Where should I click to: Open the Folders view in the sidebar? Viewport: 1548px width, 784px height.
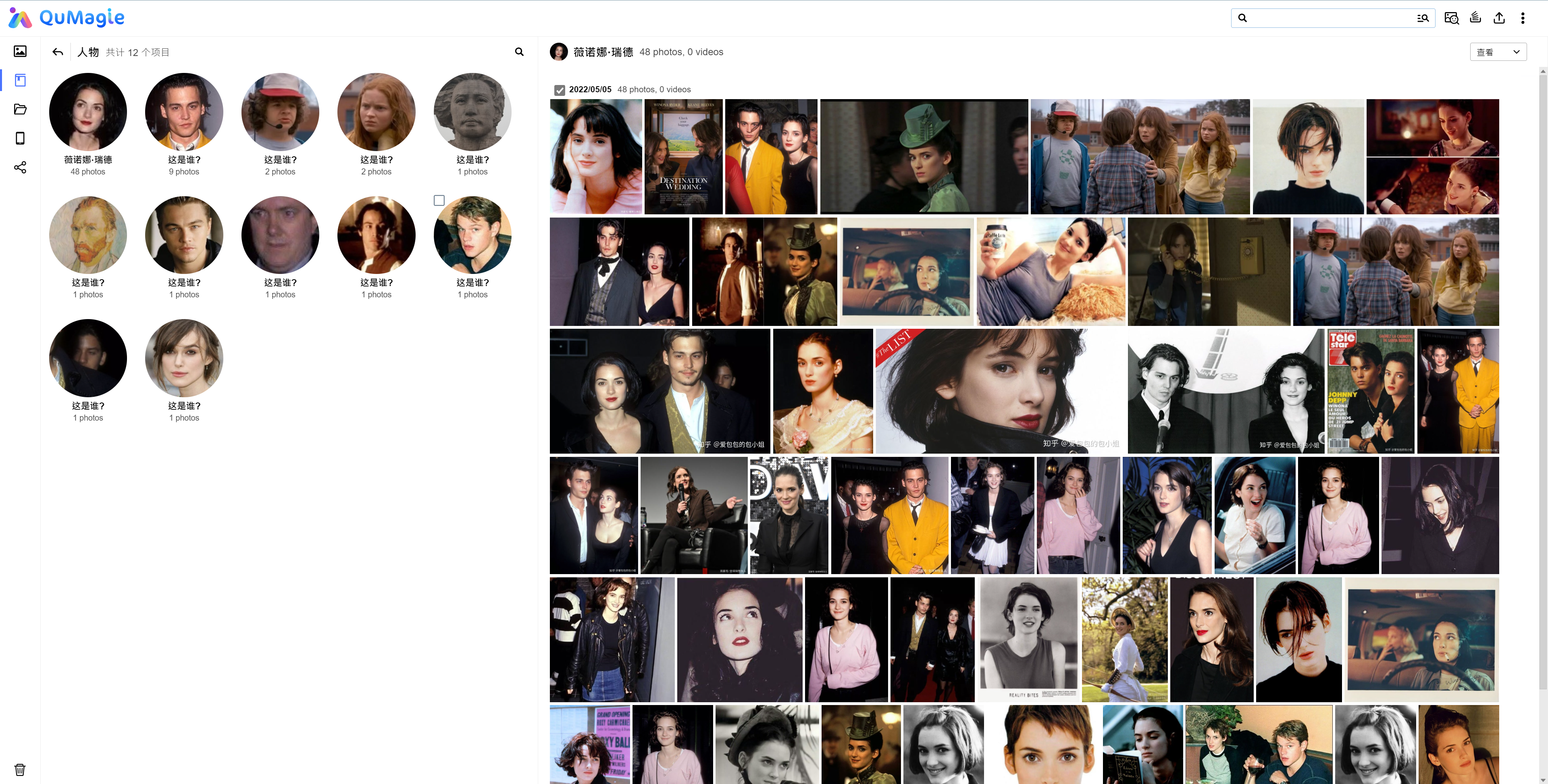tap(20, 109)
